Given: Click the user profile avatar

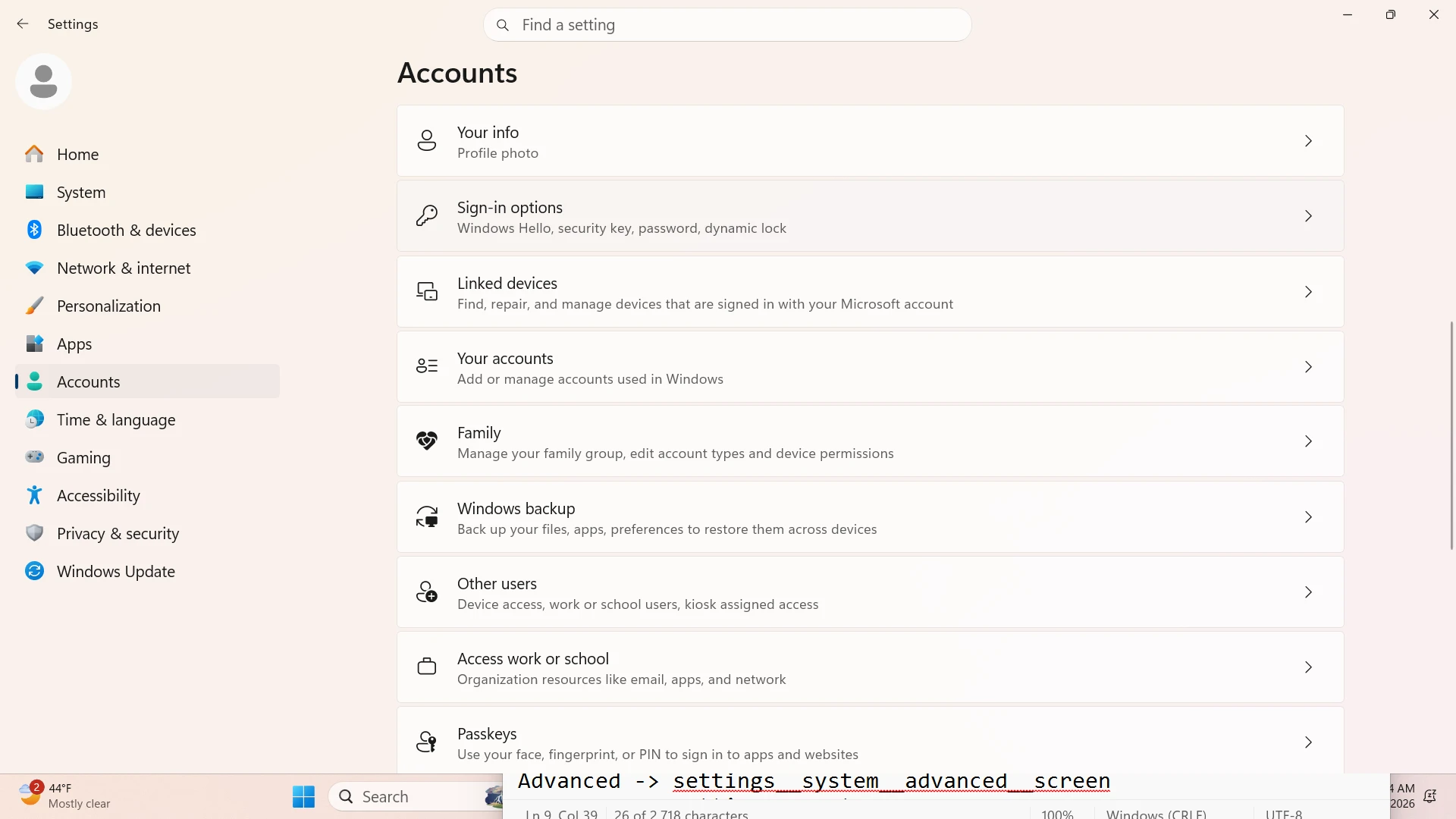Looking at the screenshot, I should (x=43, y=81).
